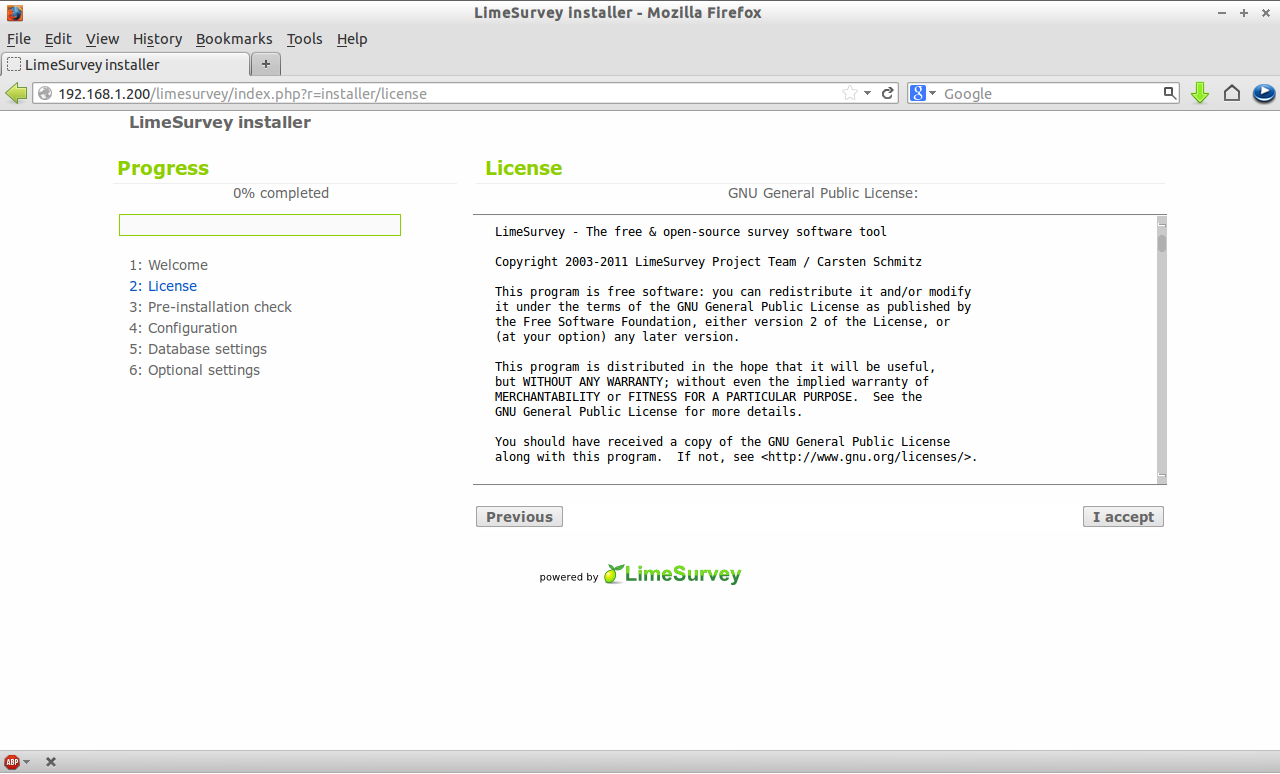Click the 'Copyright 2003-2011 LimeSurvey Project Team' line
Viewport: 1280px width, 774px height.
(708, 262)
